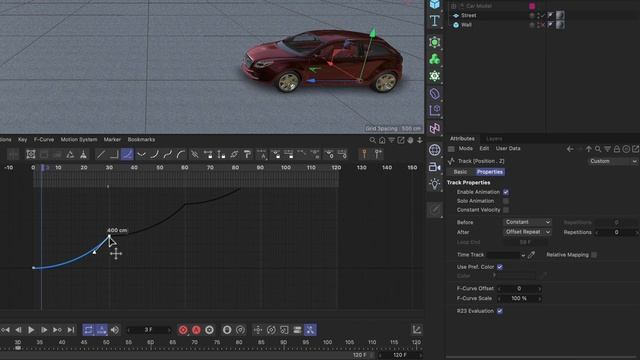Toggle loop playback button
The height and width of the screenshot is (360, 640).
pos(89,330)
